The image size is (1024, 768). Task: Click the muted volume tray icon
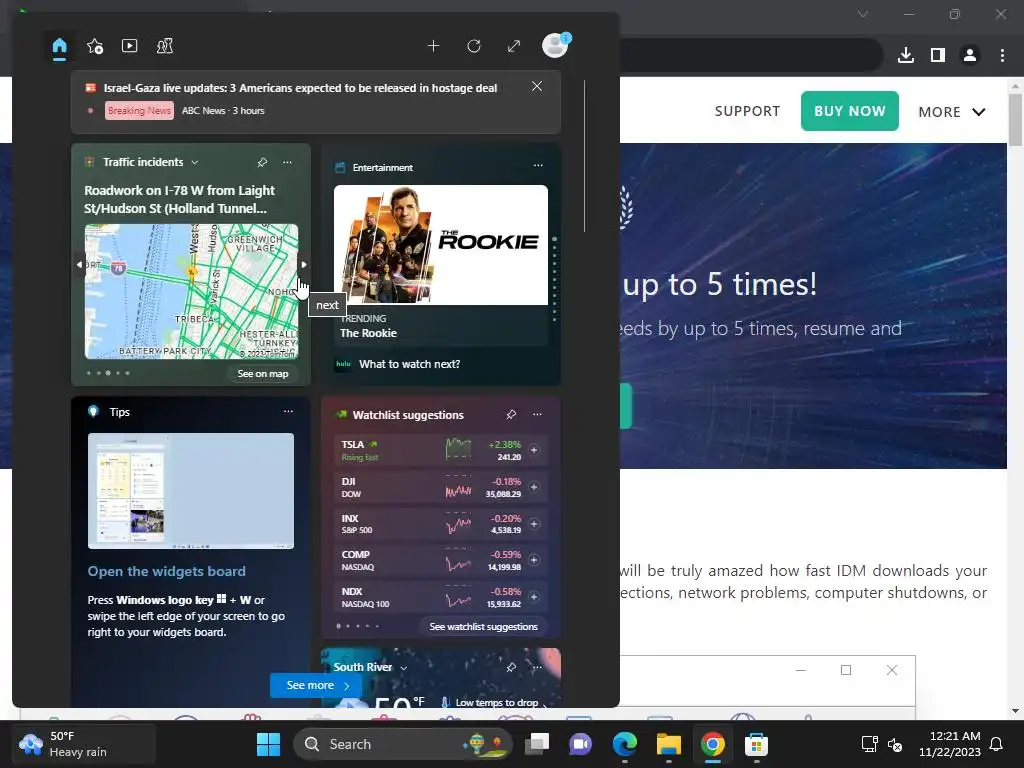coord(895,744)
